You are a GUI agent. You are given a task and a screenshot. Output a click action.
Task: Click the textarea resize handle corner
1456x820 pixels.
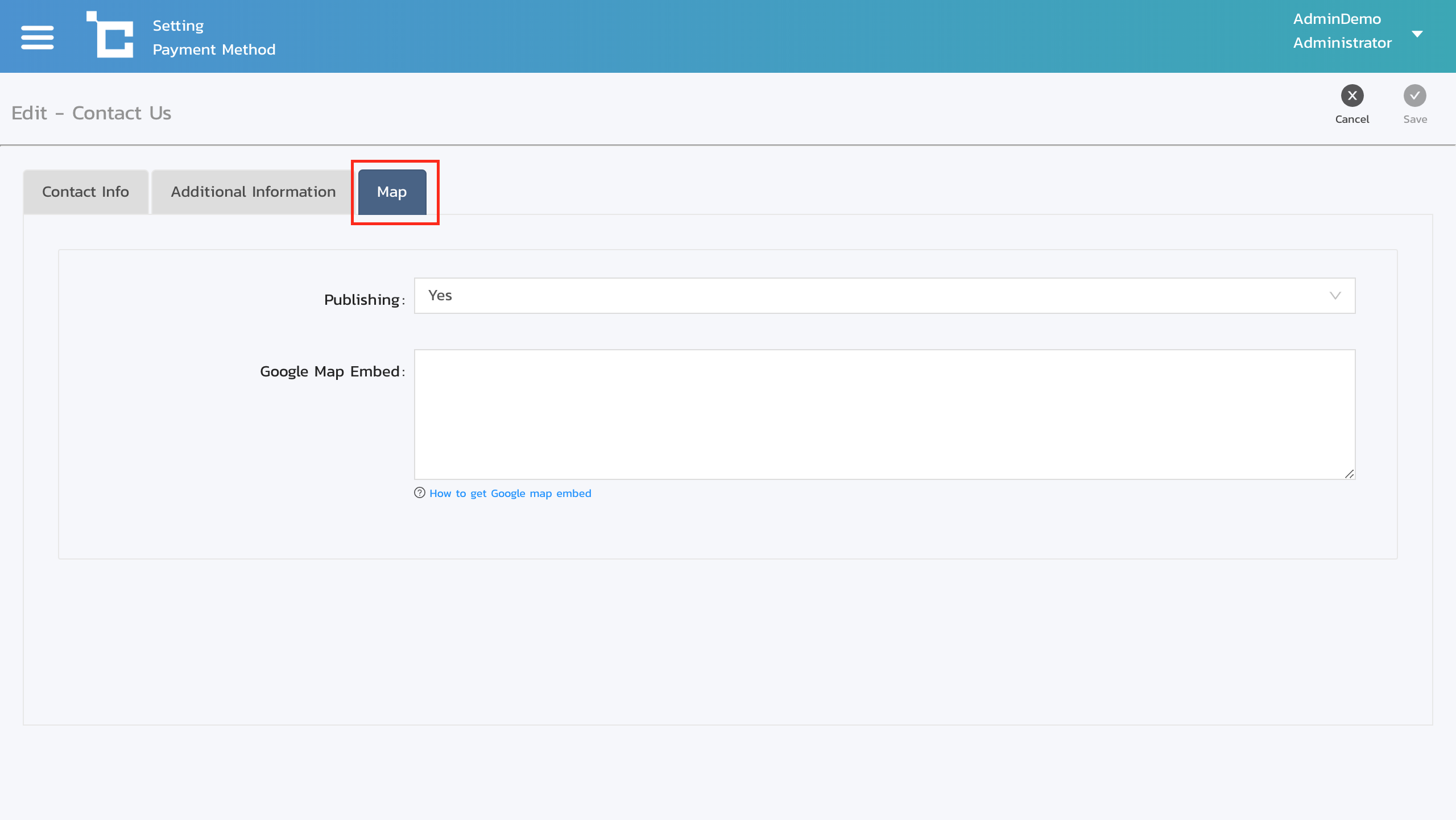pyautogui.click(x=1349, y=474)
